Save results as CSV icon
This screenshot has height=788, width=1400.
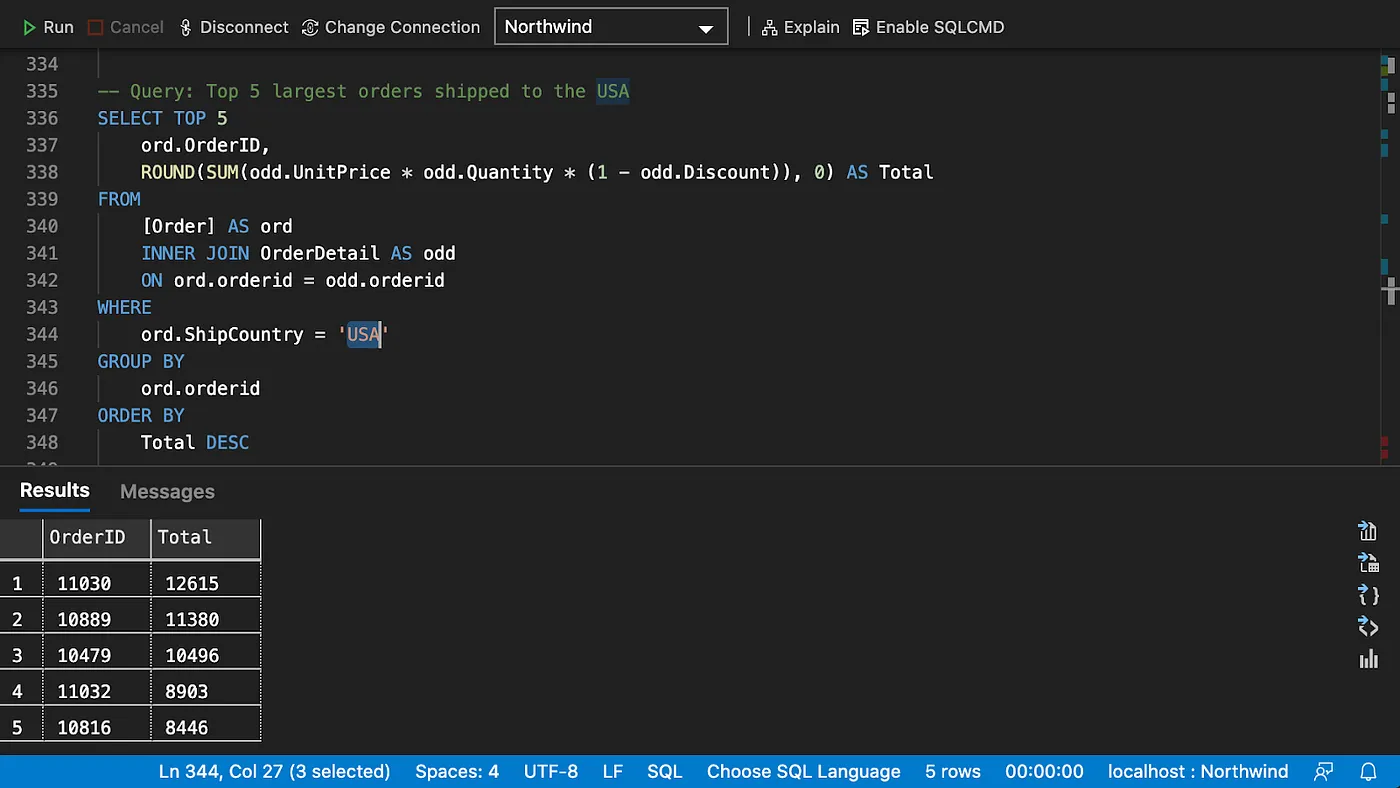pyautogui.click(x=1368, y=531)
